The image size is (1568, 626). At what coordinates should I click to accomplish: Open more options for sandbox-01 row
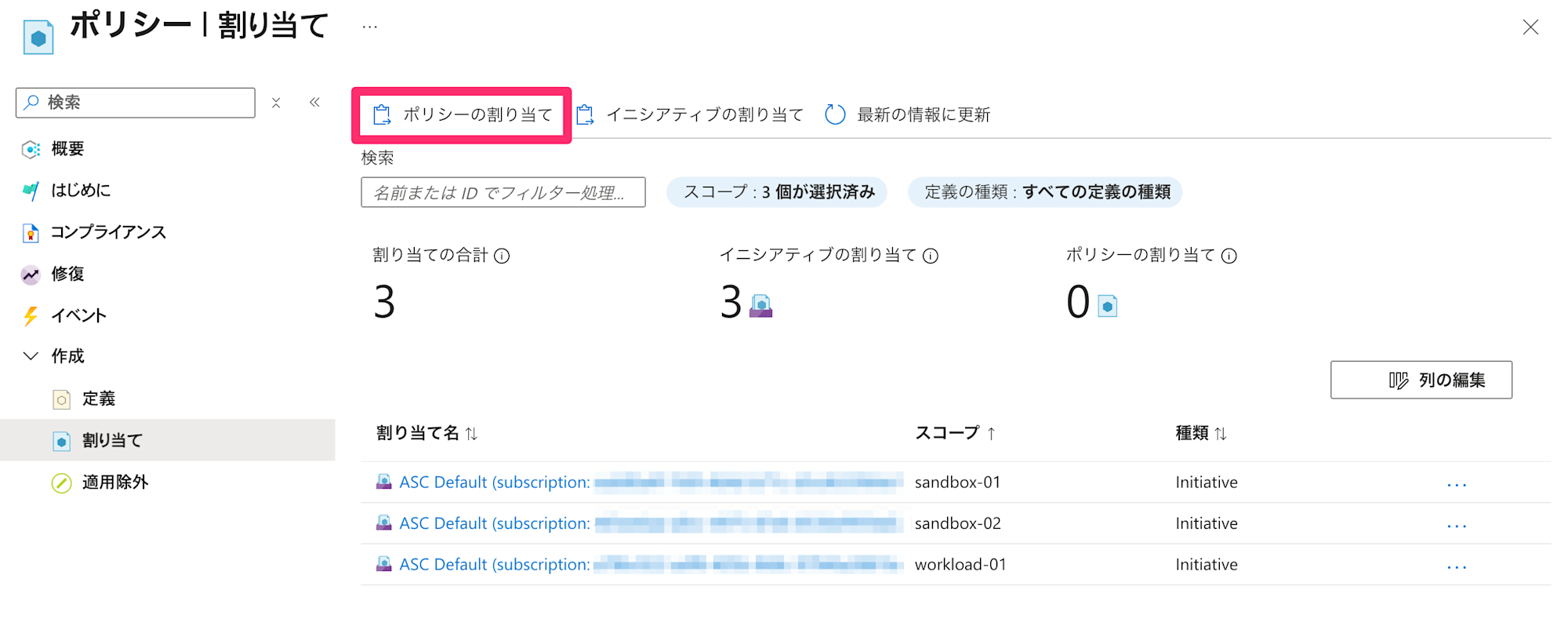[x=1457, y=485]
